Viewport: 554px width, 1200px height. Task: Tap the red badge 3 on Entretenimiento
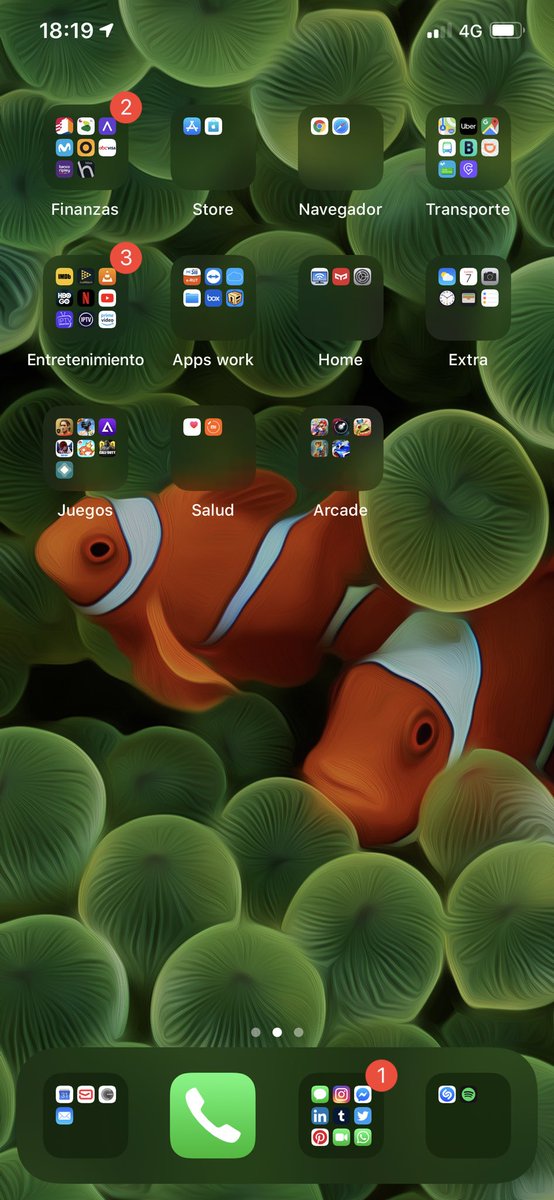[125, 257]
